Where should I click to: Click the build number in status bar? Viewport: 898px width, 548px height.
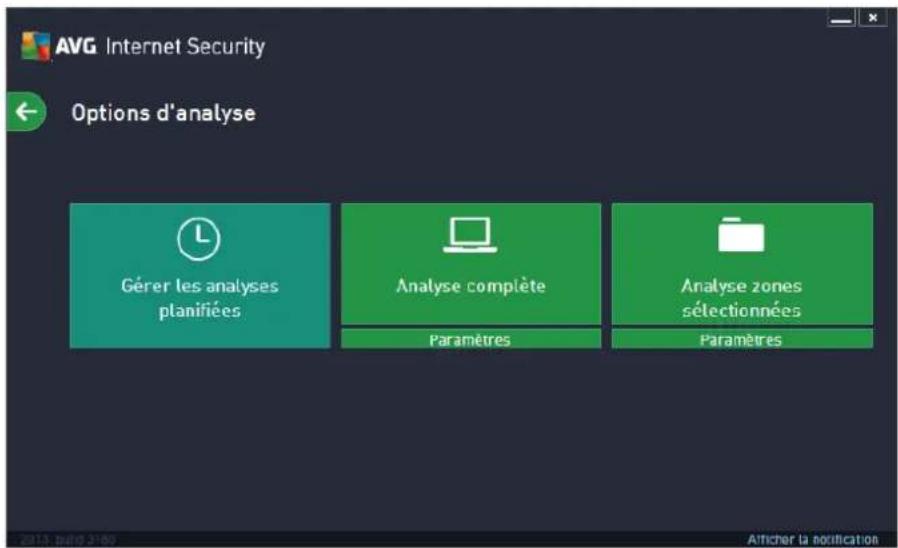pos(68,539)
